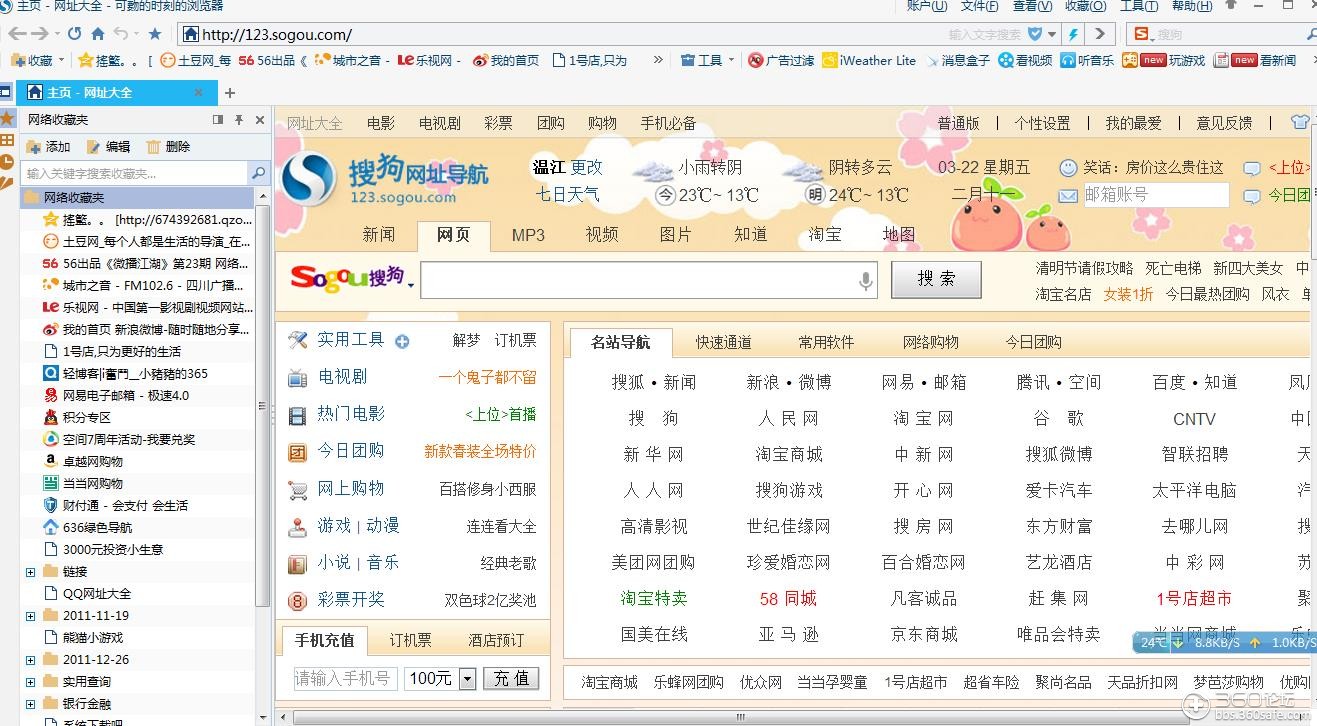
Task: Open the home page via toolbar house icon
Action: (98, 33)
